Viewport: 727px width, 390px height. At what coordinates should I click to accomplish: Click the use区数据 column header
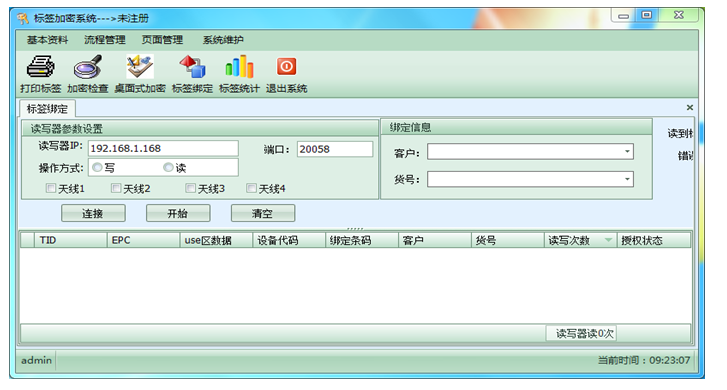pyautogui.click(x=216, y=240)
